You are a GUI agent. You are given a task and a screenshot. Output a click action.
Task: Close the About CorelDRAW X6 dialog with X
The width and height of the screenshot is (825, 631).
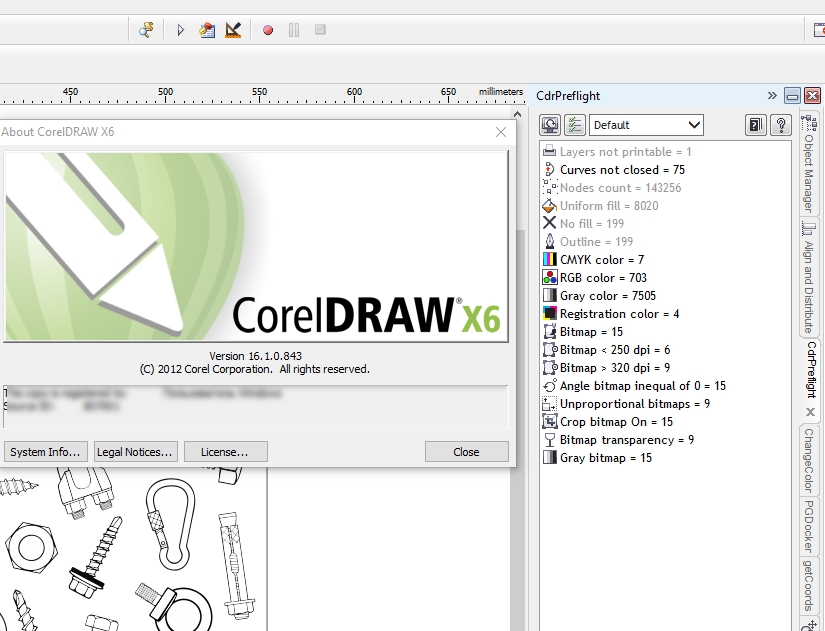coord(501,132)
